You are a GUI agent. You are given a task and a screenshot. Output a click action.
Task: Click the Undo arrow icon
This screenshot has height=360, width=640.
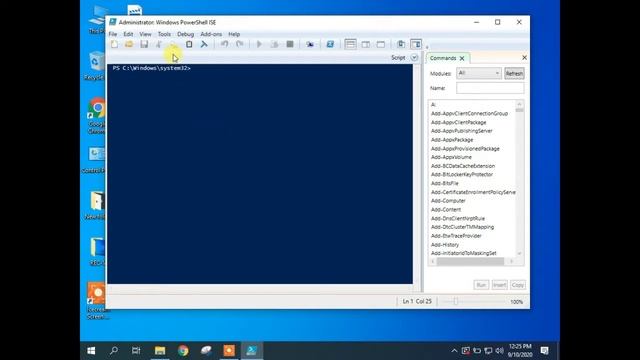224,44
